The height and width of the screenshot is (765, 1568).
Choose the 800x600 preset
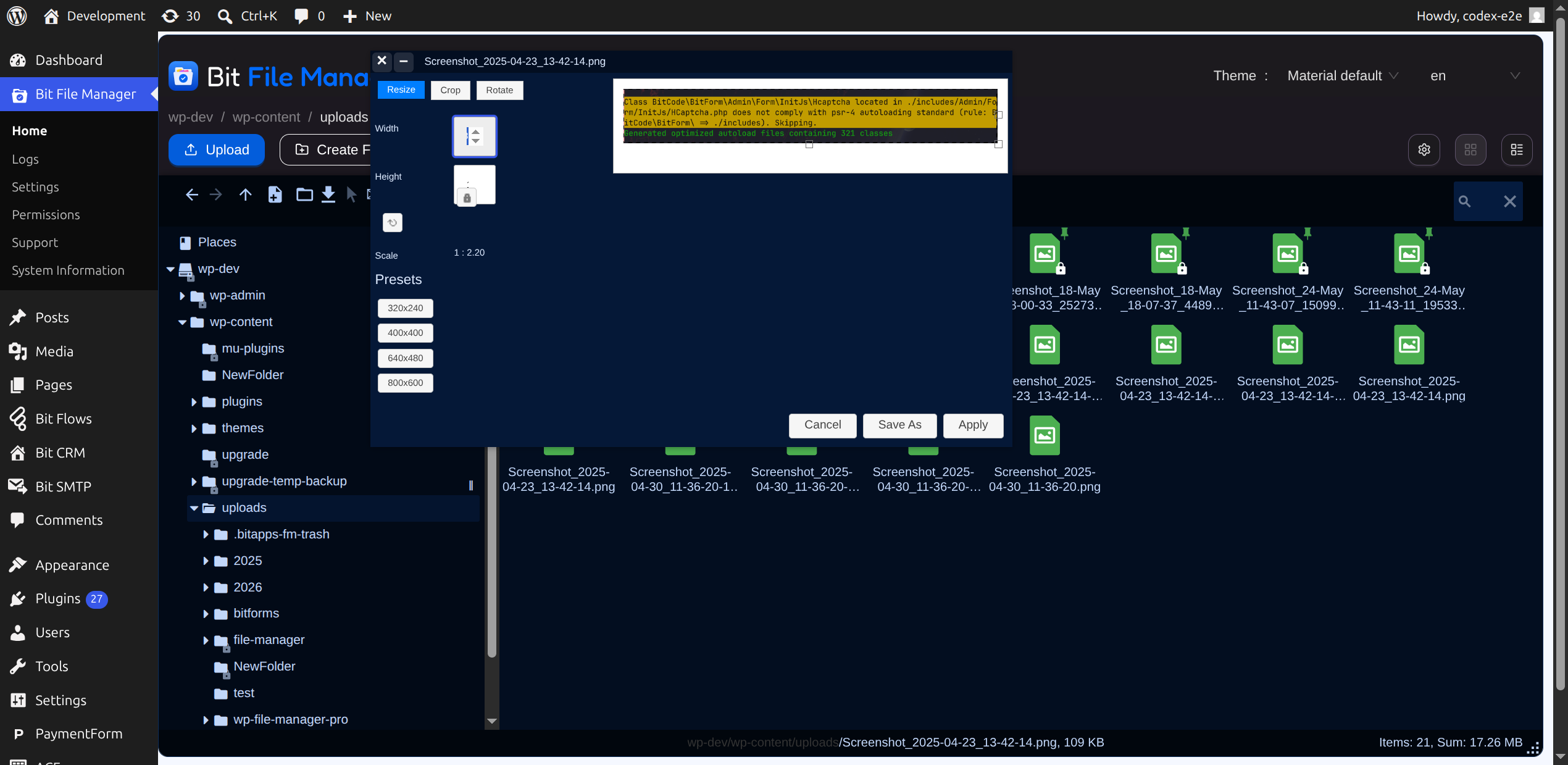[406, 383]
